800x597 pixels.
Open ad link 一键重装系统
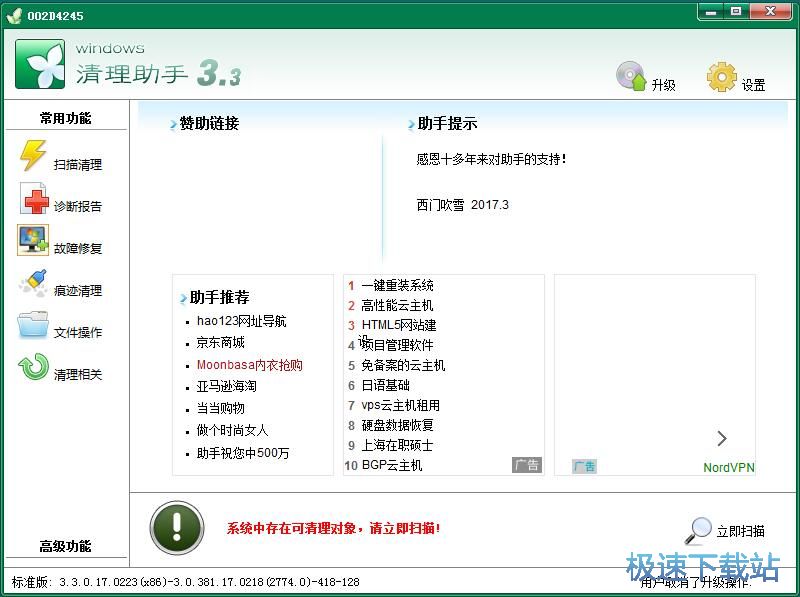(x=397, y=285)
